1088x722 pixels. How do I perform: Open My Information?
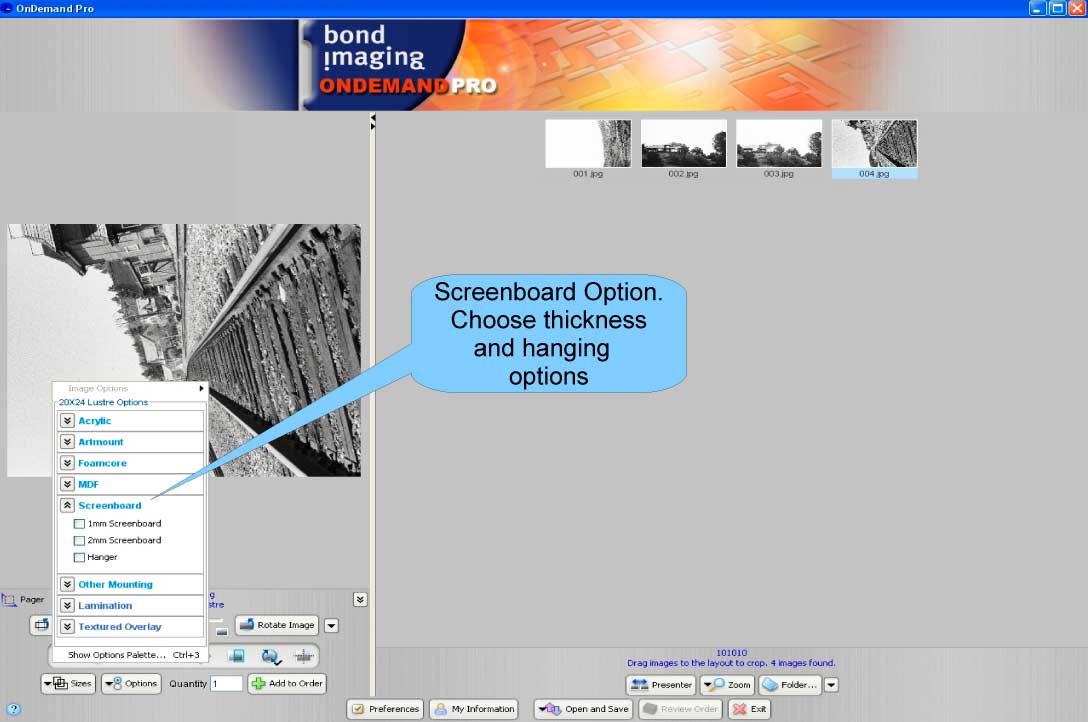tap(473, 708)
